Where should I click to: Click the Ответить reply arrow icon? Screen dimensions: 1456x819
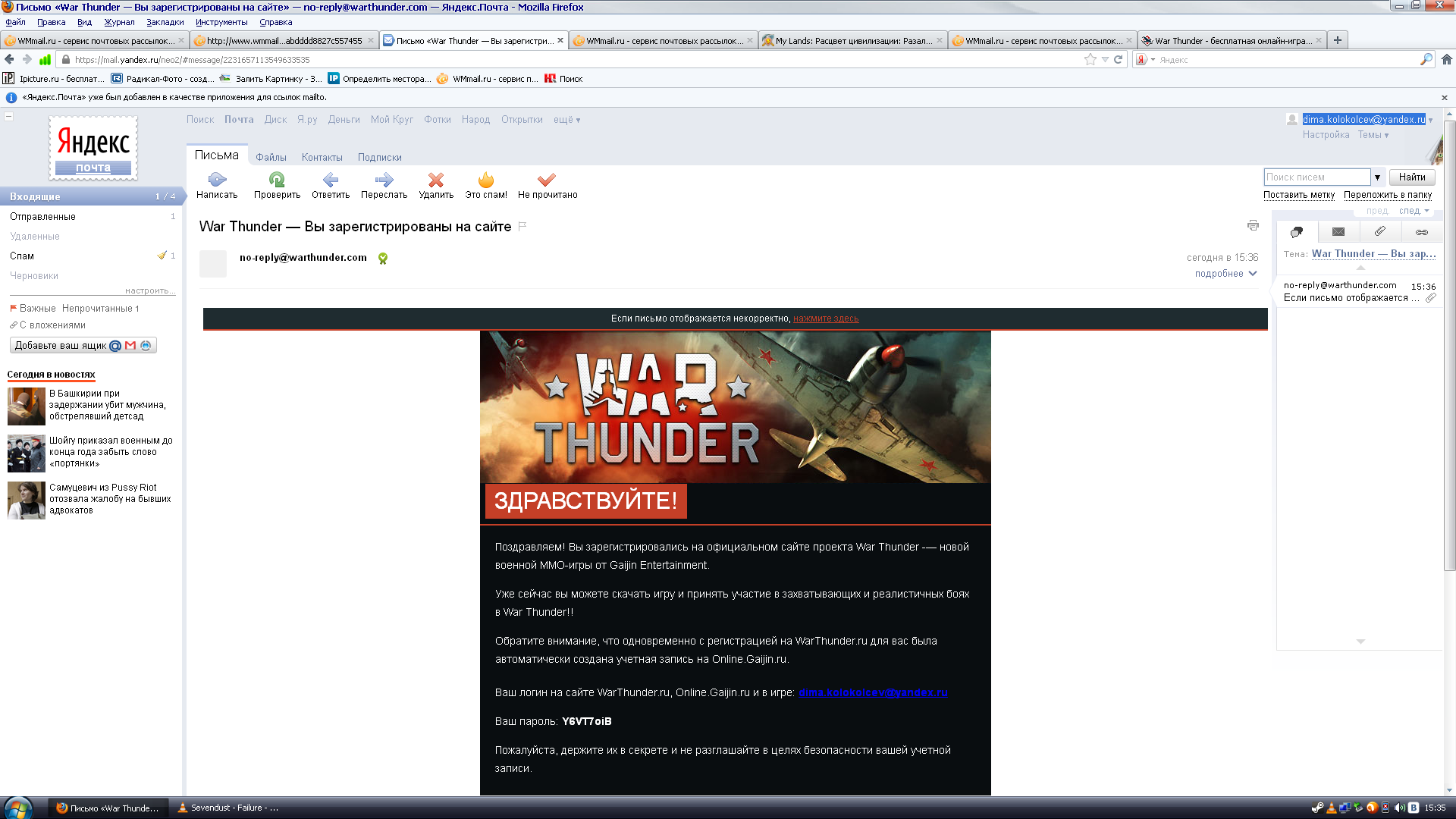pyautogui.click(x=331, y=180)
